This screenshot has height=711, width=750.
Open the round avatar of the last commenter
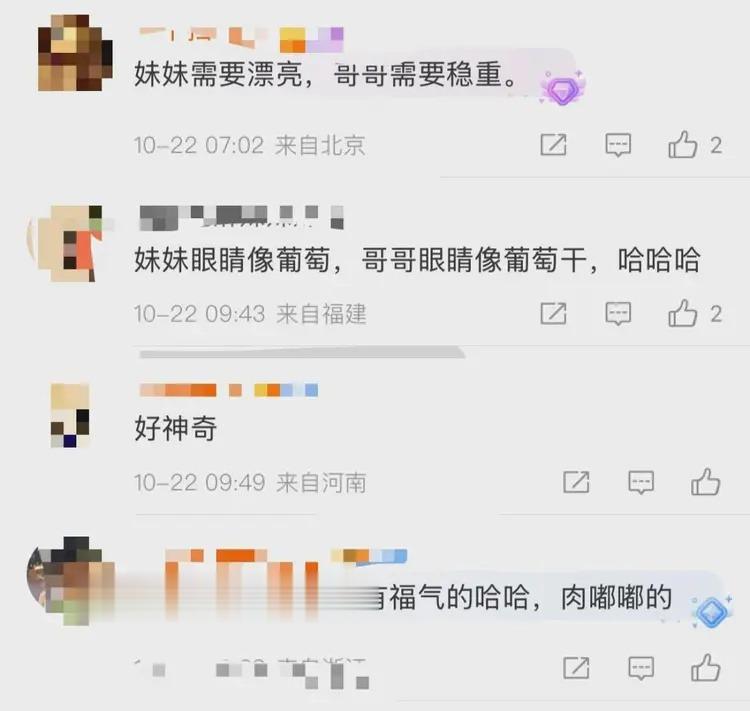[x=67, y=581]
